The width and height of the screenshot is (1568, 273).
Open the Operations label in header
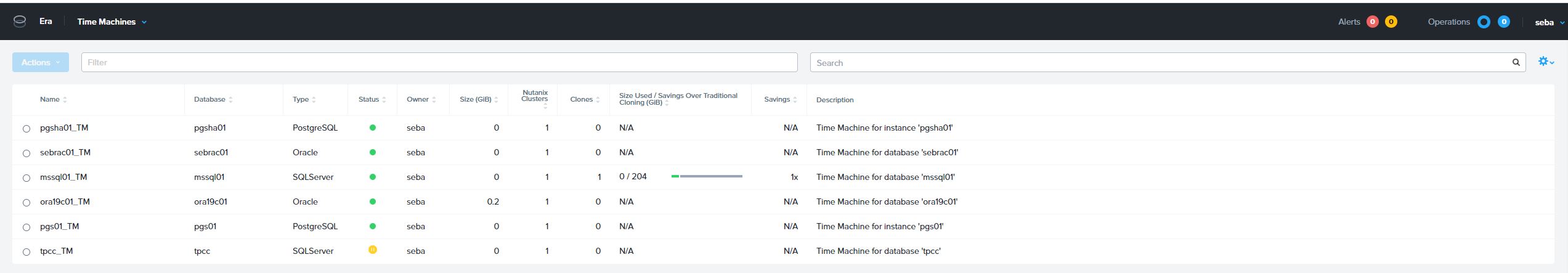click(x=1448, y=22)
